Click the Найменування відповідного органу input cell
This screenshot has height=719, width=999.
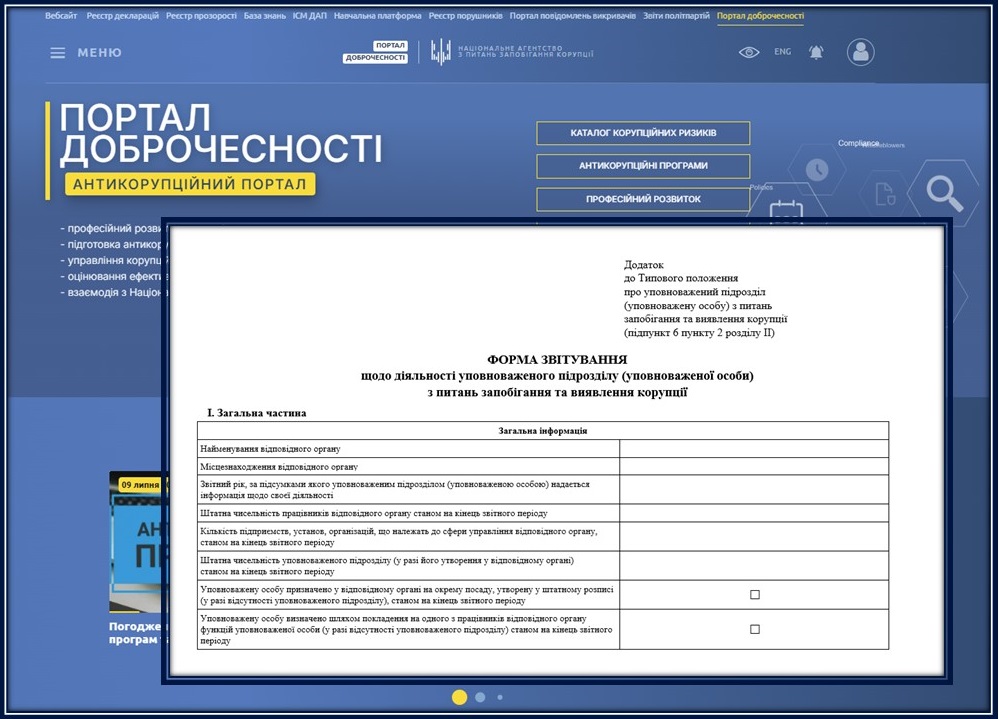pos(754,449)
